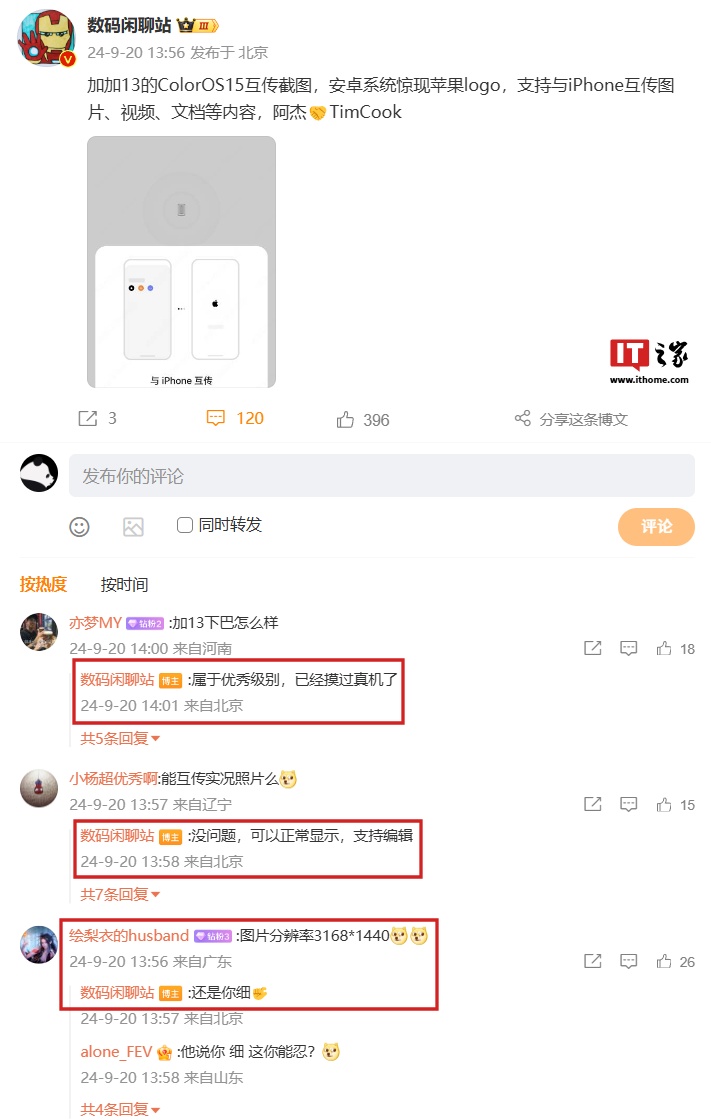Repost 绘梨衣的husband's comment via forward icon
Screen dimensions: 711x1120
[592, 961]
